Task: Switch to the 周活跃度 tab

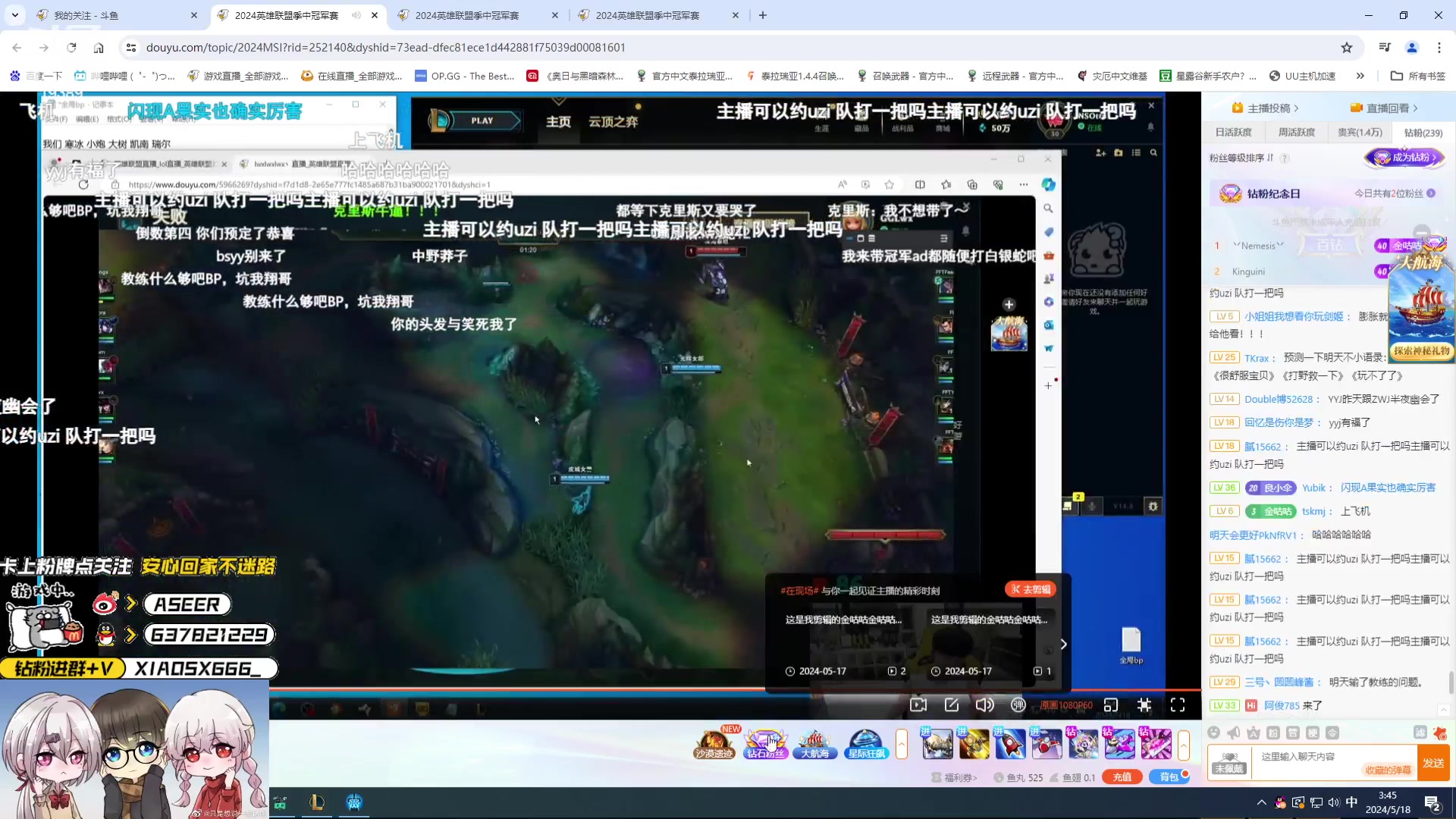Action: pyautogui.click(x=1297, y=133)
